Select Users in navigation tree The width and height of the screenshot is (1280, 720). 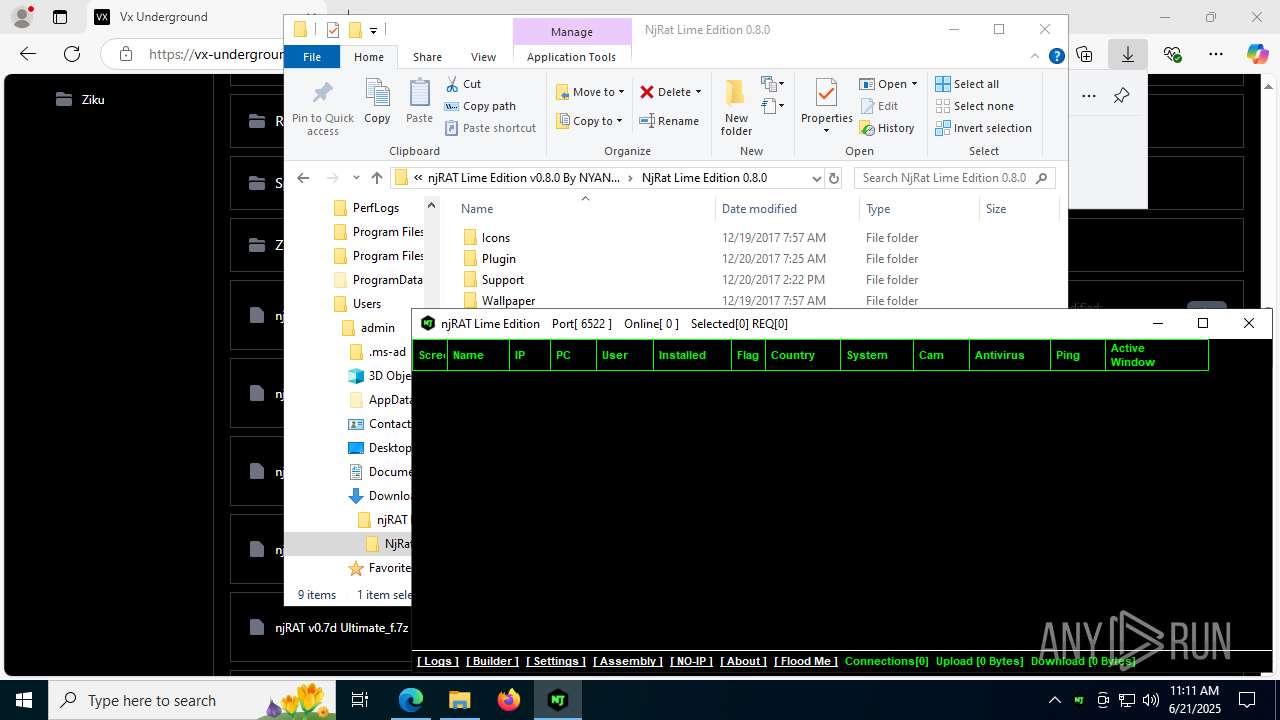point(366,304)
